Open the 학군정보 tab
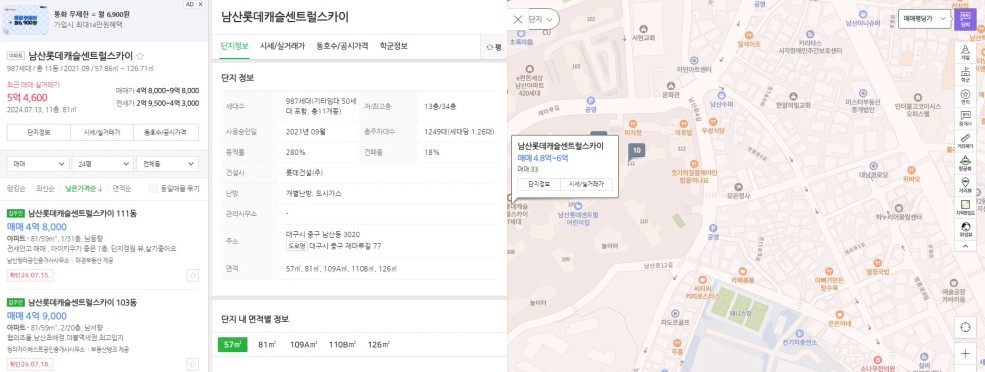Image resolution: width=985 pixels, height=372 pixels. (393, 46)
